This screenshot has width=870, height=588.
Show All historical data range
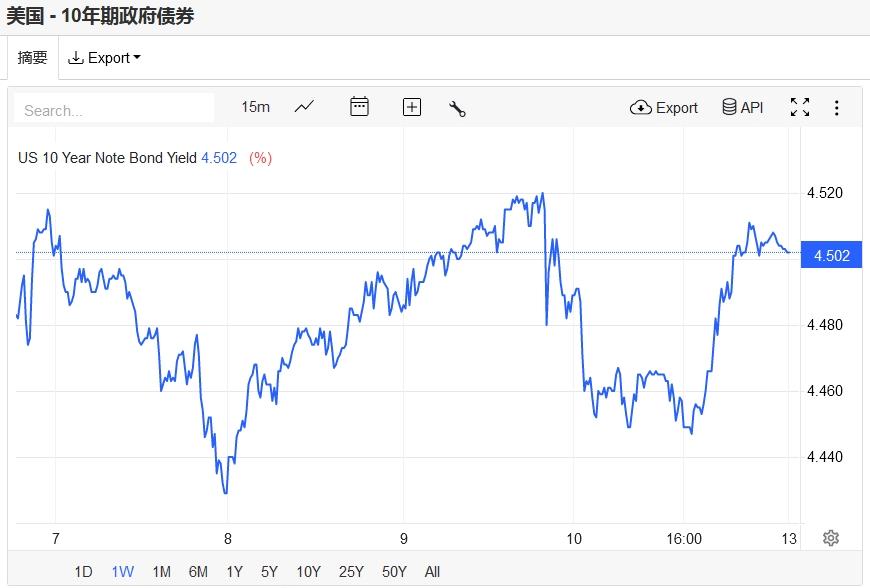pyautogui.click(x=432, y=572)
